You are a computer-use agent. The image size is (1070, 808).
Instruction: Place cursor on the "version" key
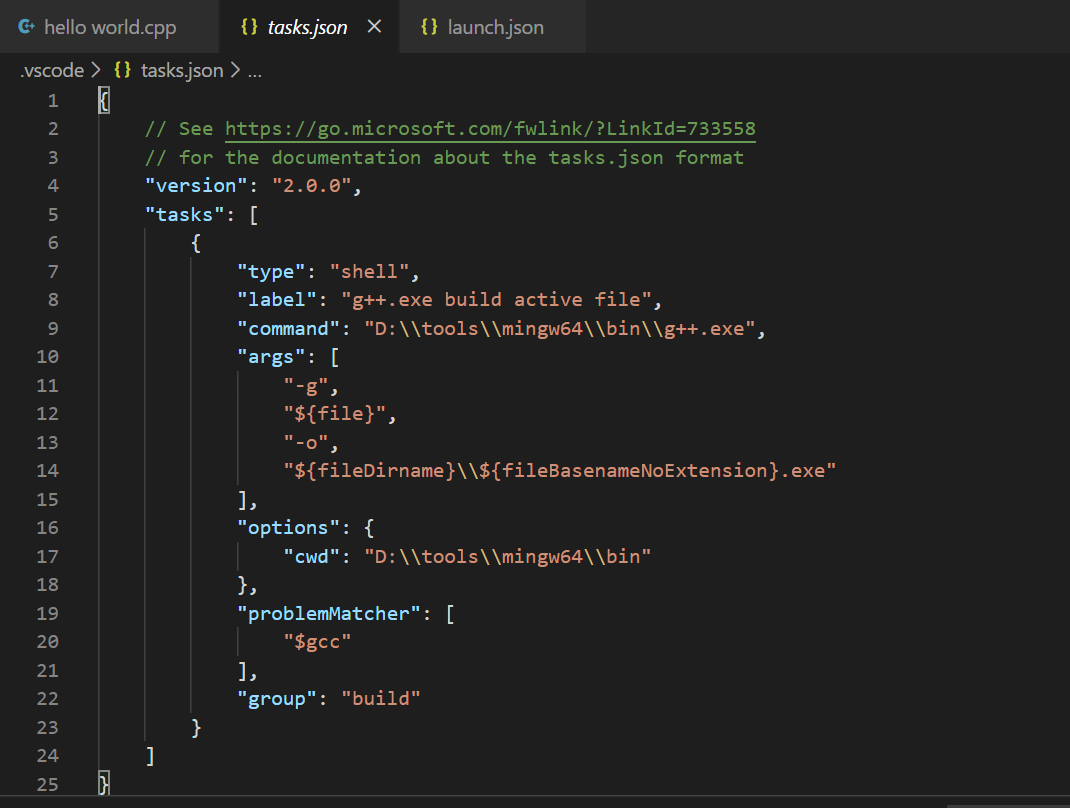click(197, 186)
